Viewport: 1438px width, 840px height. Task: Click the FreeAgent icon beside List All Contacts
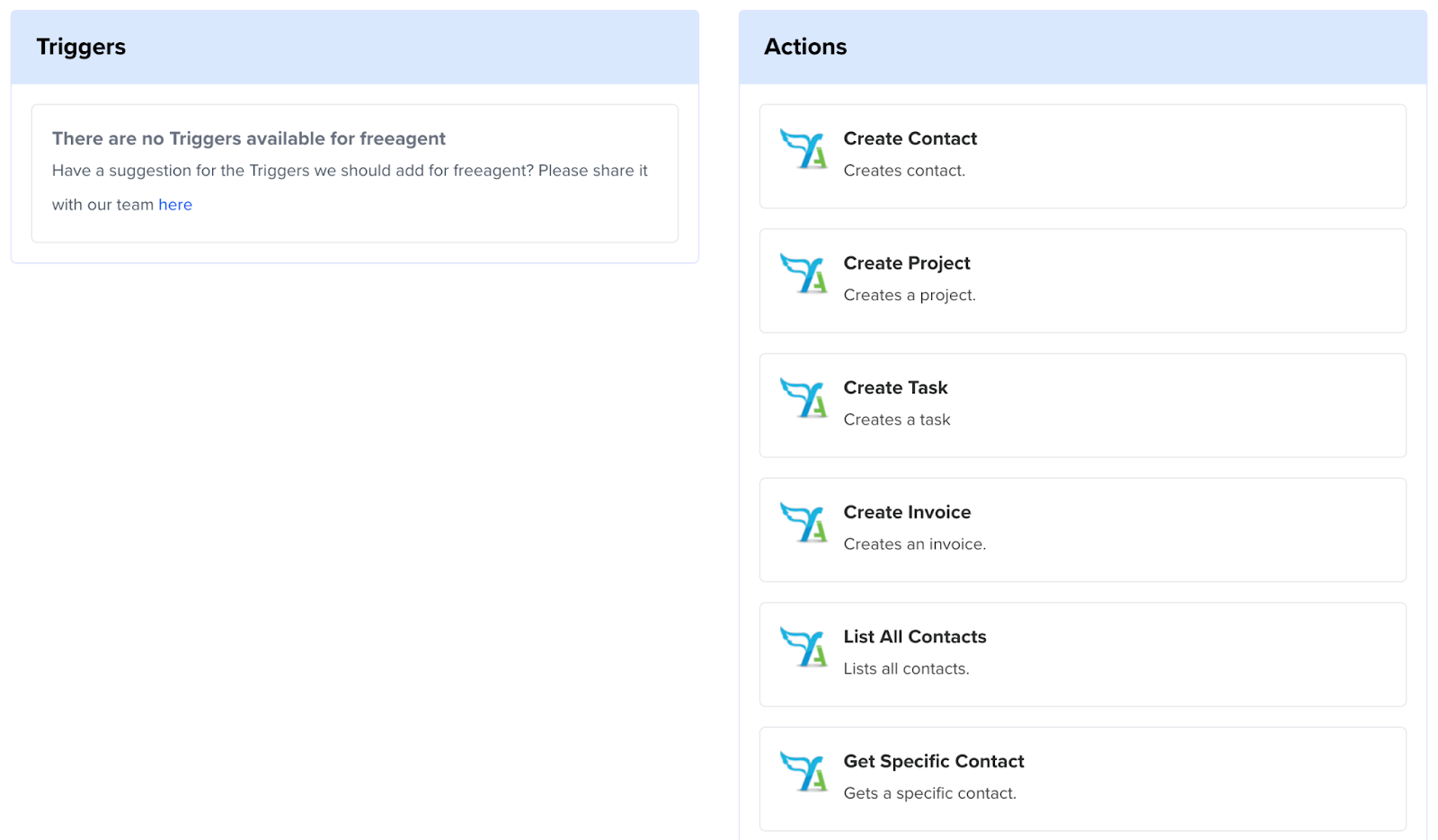click(803, 648)
